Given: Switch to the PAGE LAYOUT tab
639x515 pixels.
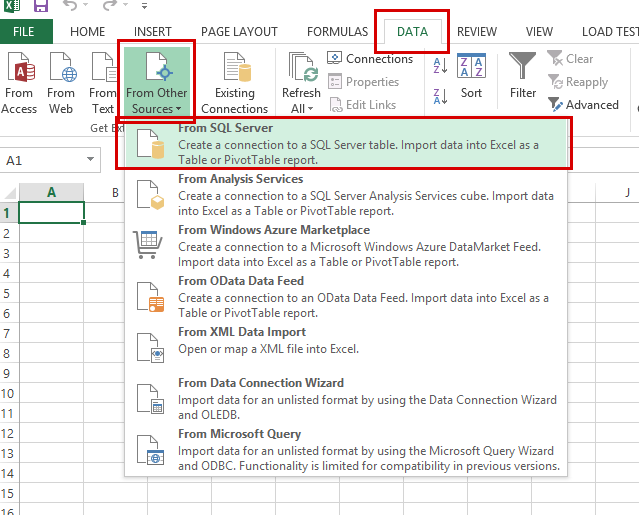Looking at the screenshot, I should click(239, 31).
